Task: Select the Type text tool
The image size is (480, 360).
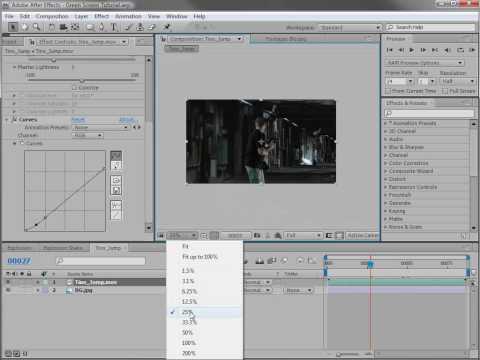Action: click(x=114, y=27)
